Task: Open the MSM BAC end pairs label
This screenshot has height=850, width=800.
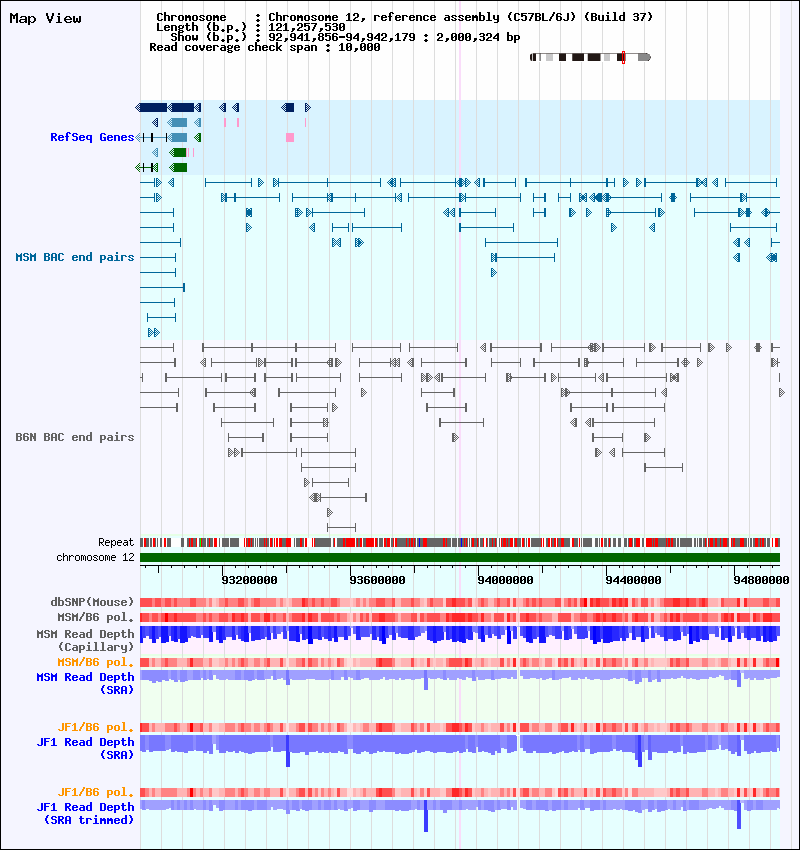Action: [x=75, y=257]
